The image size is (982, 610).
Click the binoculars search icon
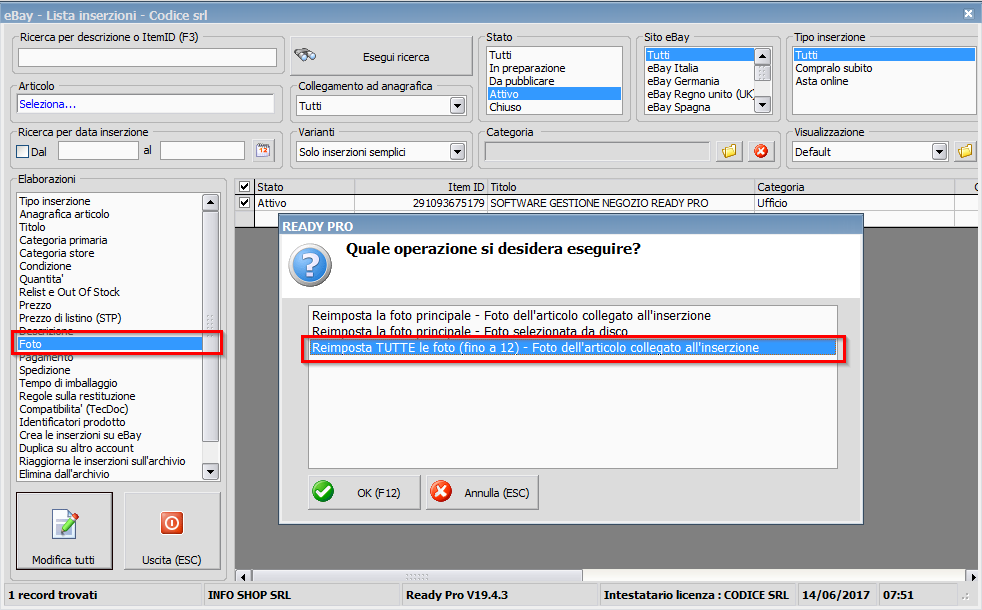305,56
